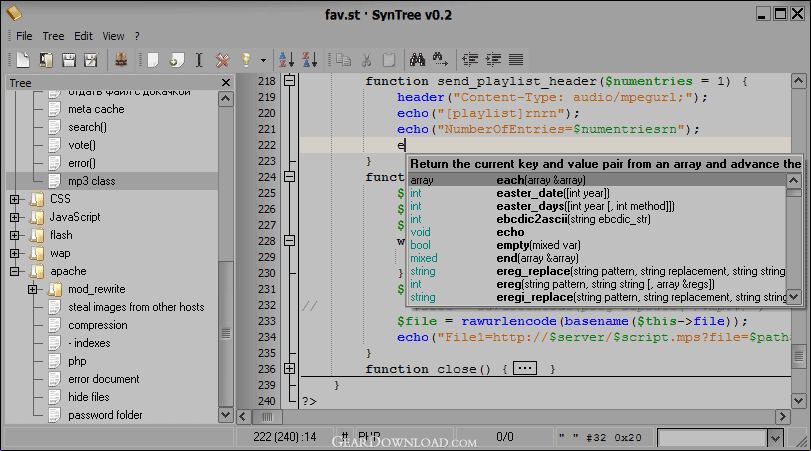Click autocomplete list scroll down arrow
This screenshot has width=811, height=451.
[x=793, y=297]
